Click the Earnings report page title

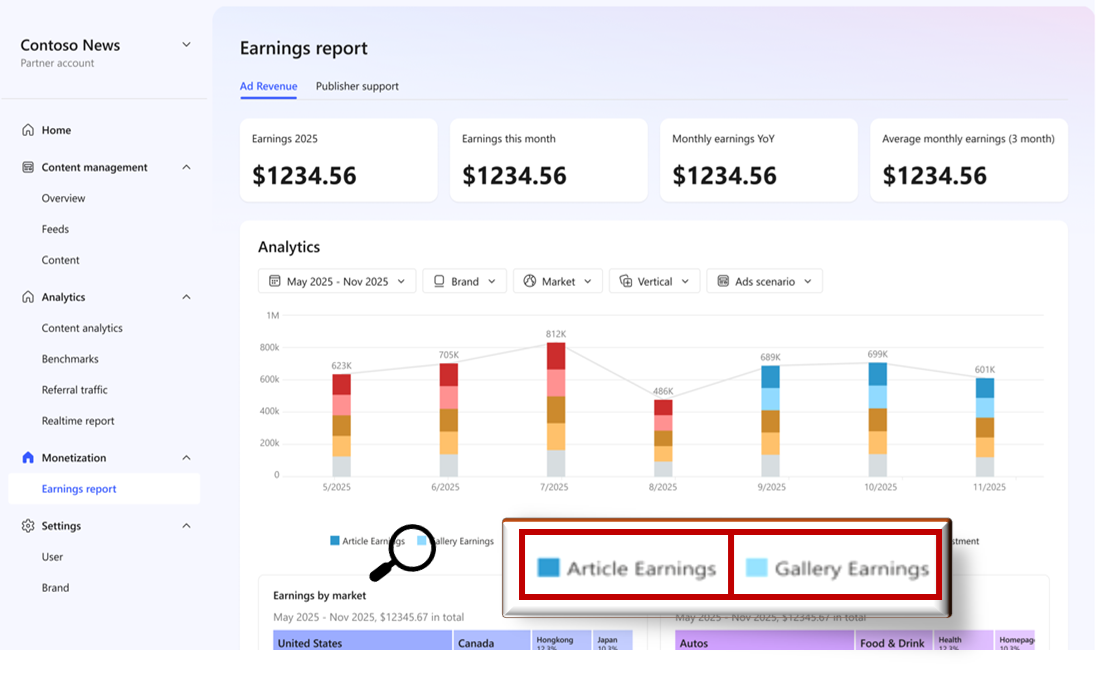303,48
